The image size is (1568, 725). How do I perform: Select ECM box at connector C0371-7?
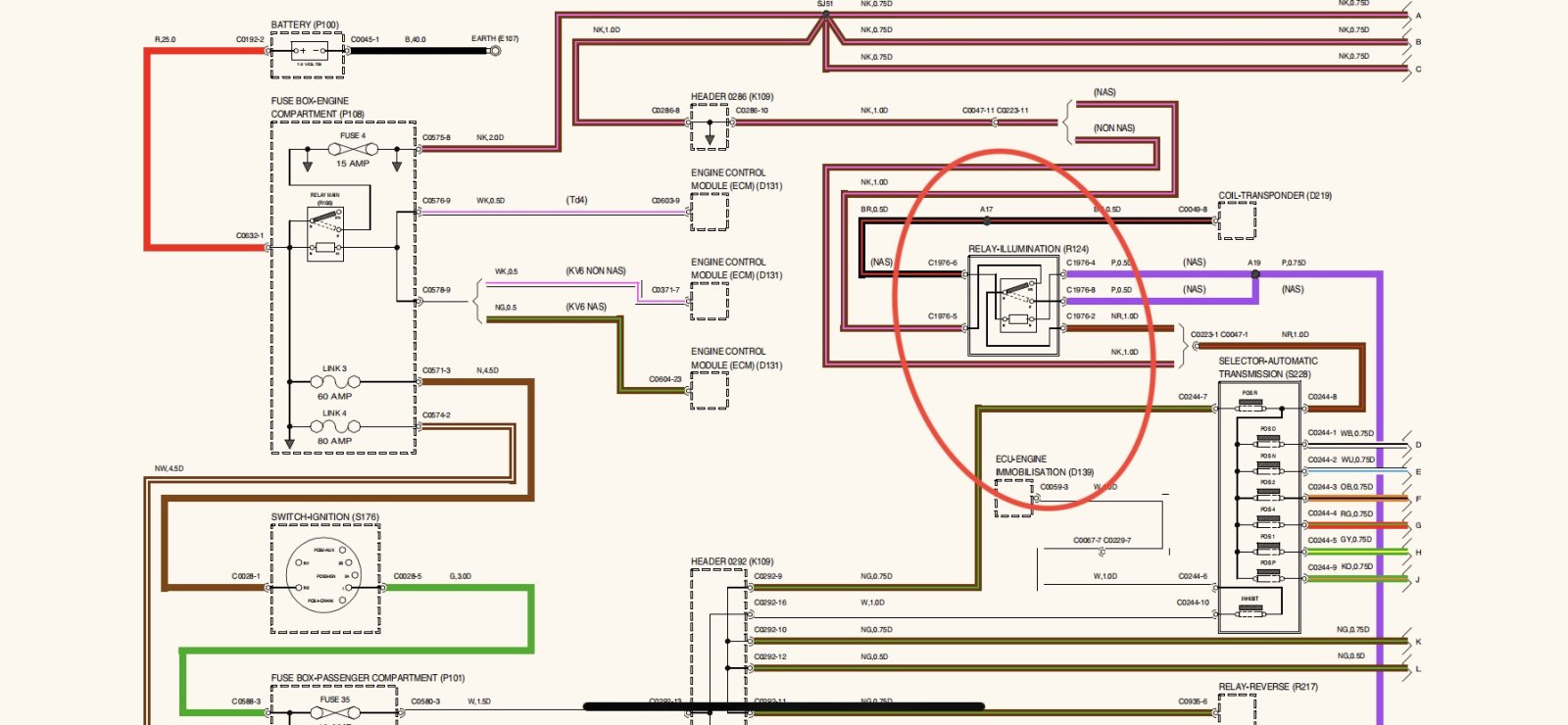point(710,301)
